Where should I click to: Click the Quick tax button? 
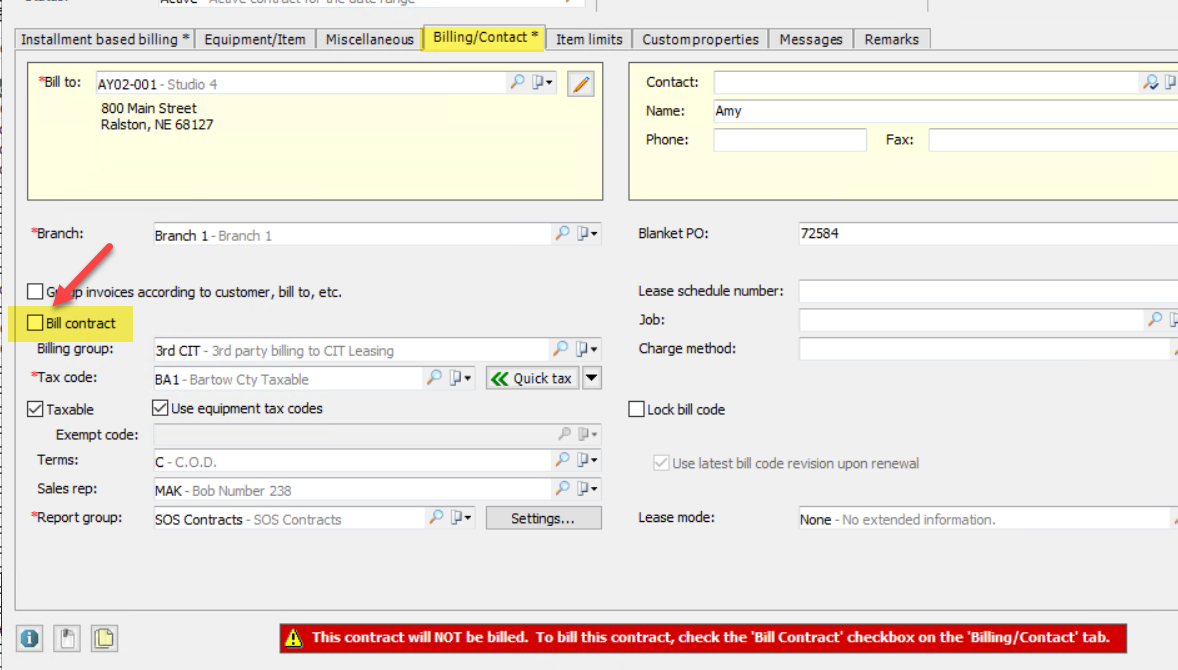533,378
